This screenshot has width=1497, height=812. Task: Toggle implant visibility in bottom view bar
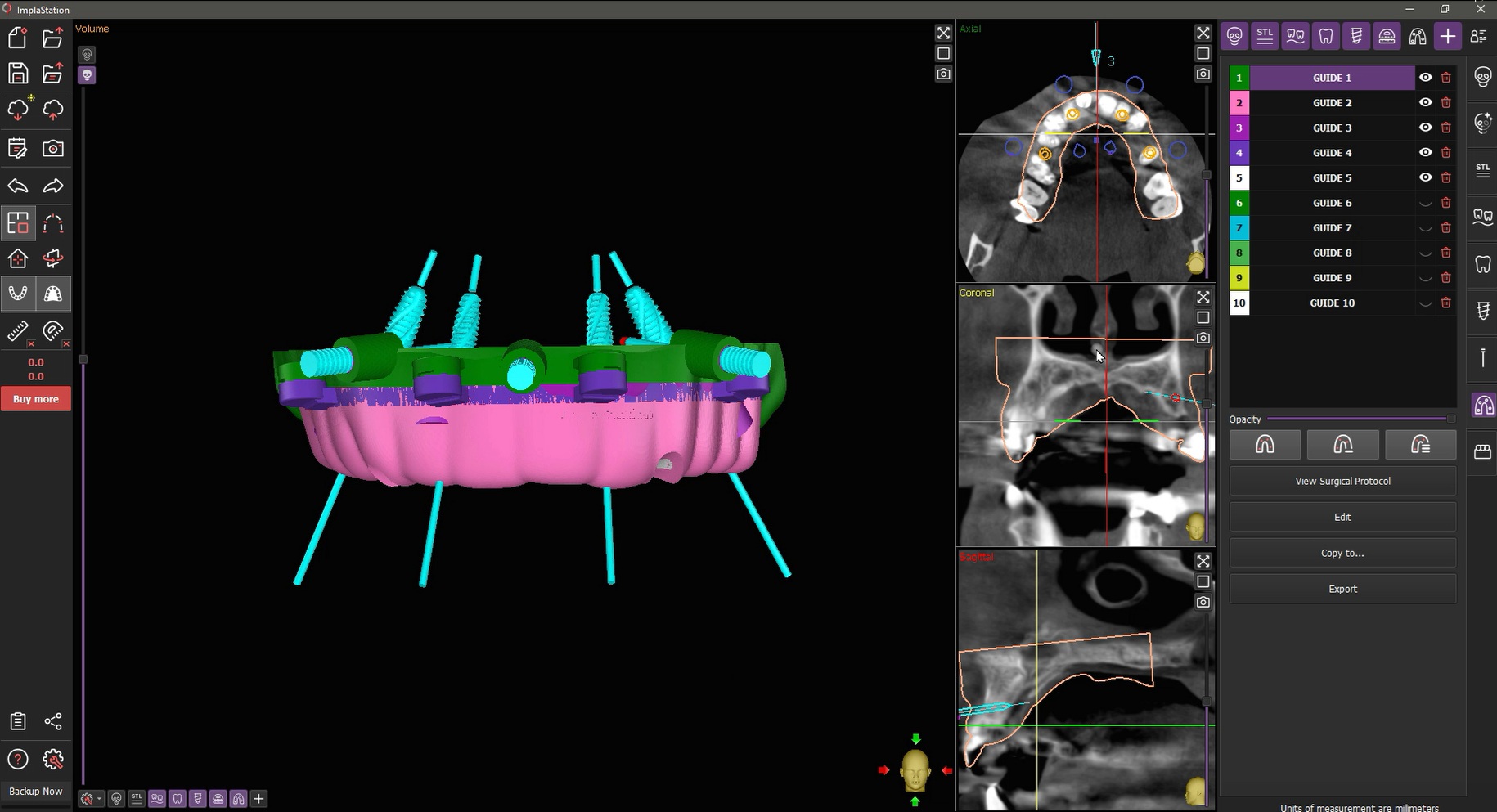coord(198,799)
